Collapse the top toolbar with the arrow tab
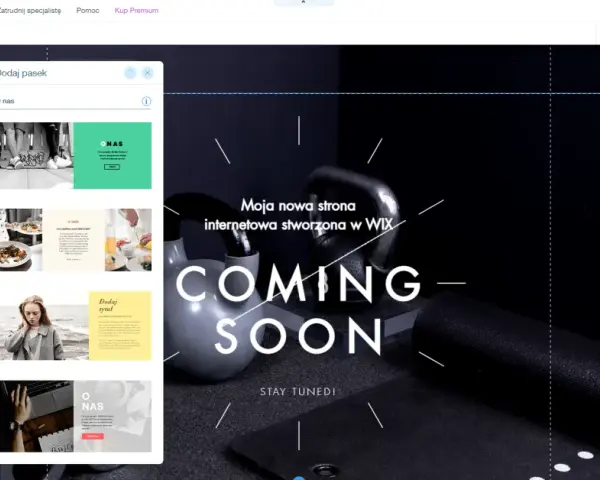 [x=303, y=2]
